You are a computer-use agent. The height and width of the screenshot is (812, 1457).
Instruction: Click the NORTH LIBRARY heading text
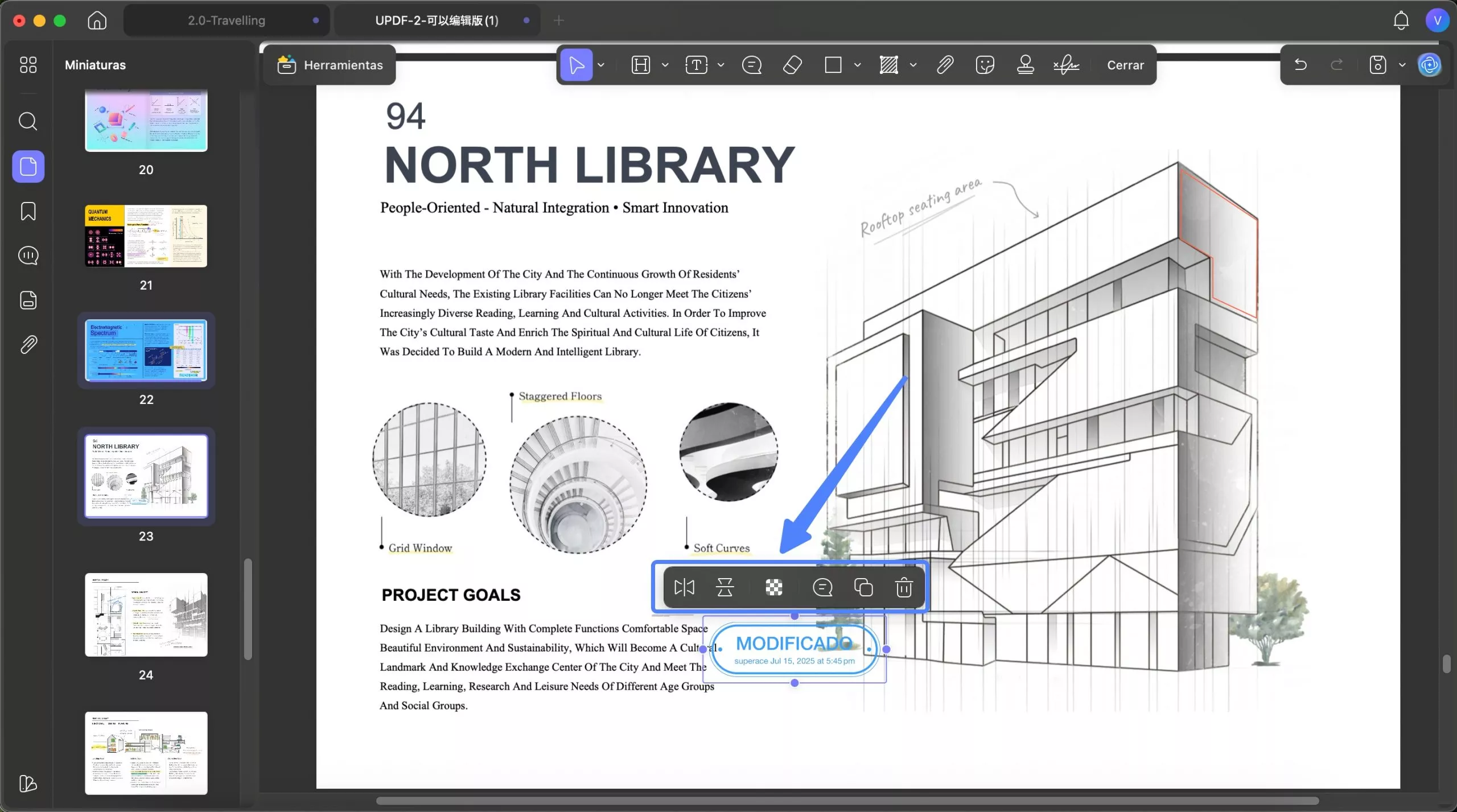pyautogui.click(x=589, y=165)
